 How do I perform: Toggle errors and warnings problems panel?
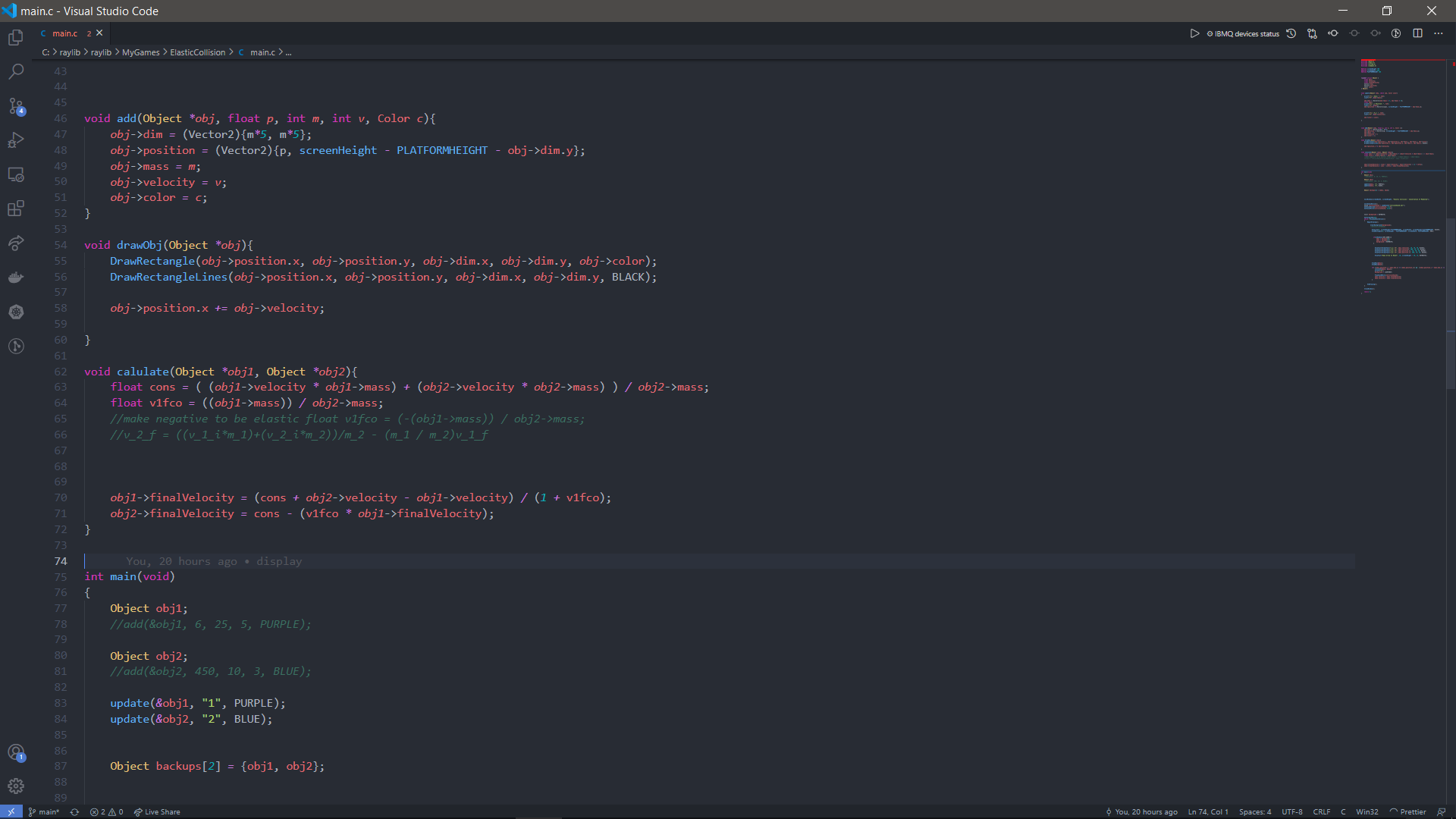pos(106,811)
